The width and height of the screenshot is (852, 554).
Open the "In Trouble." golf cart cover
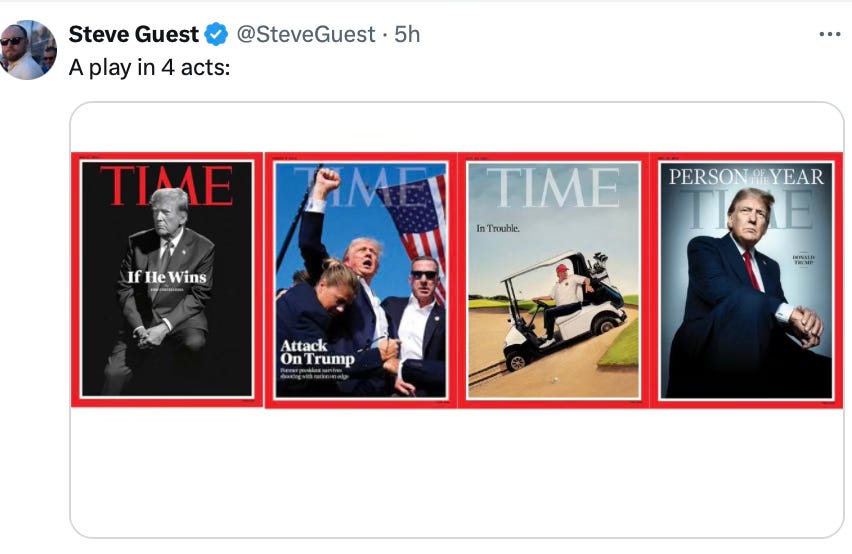click(553, 280)
